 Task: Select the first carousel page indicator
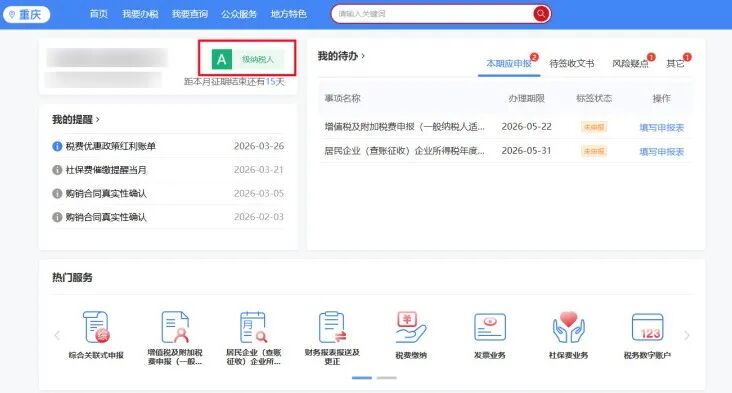pos(362,378)
